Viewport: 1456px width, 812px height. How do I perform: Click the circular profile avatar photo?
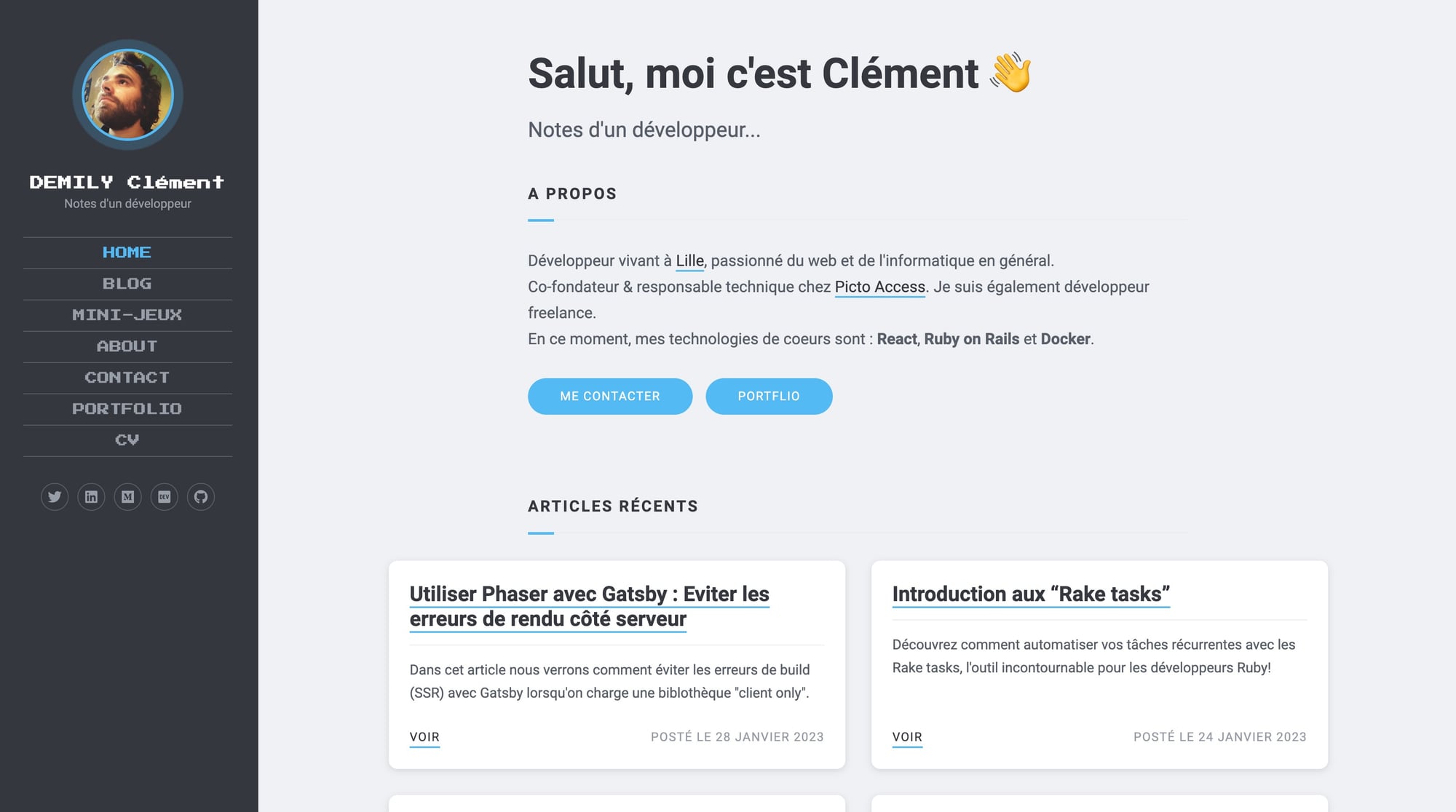pyautogui.click(x=127, y=95)
